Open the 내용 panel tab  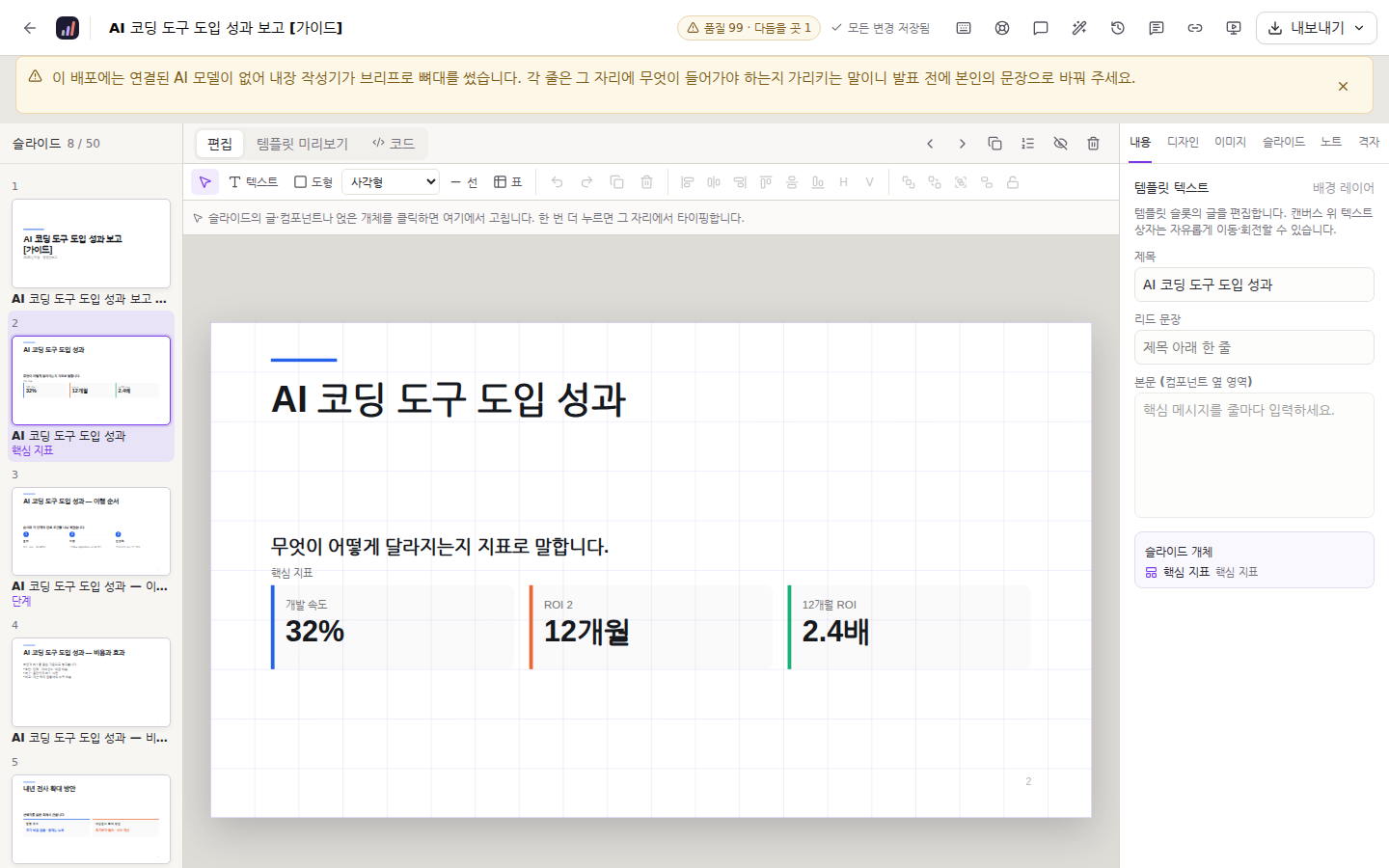coord(1140,143)
